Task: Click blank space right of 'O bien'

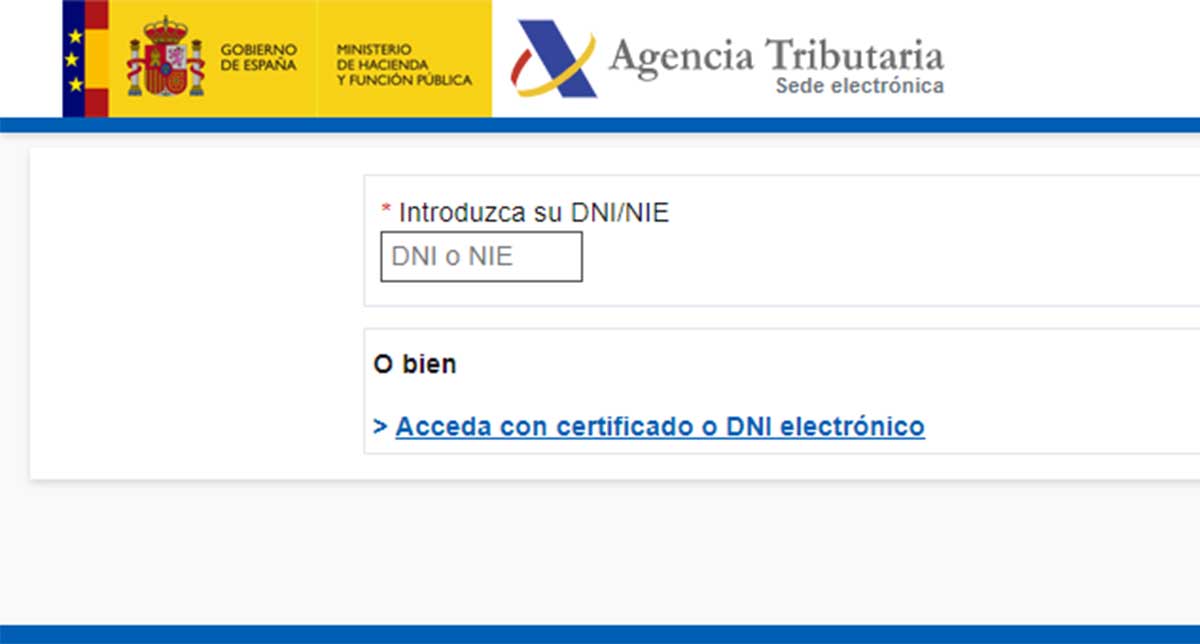Action: point(800,365)
